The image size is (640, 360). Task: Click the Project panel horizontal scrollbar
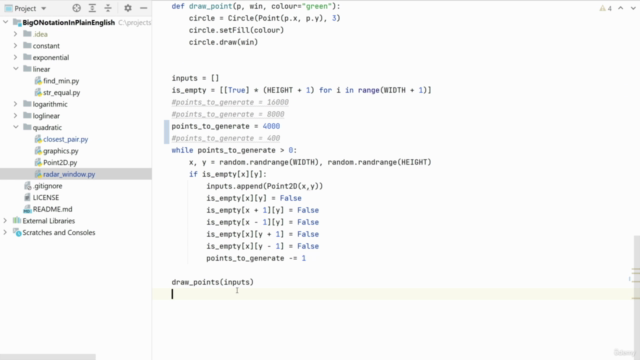tap(48, 357)
